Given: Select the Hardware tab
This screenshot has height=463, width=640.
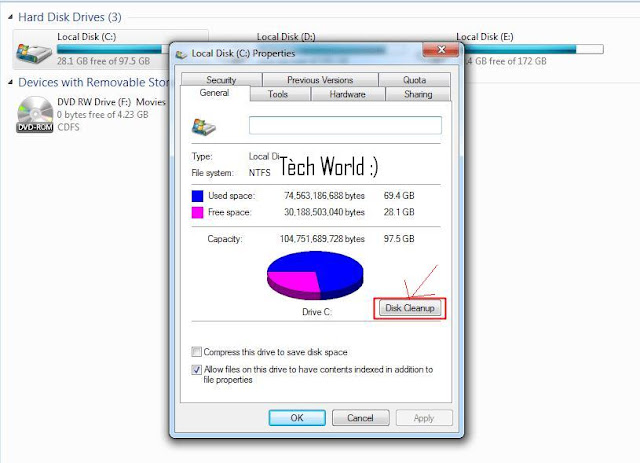Looking at the screenshot, I should pyautogui.click(x=347, y=94).
